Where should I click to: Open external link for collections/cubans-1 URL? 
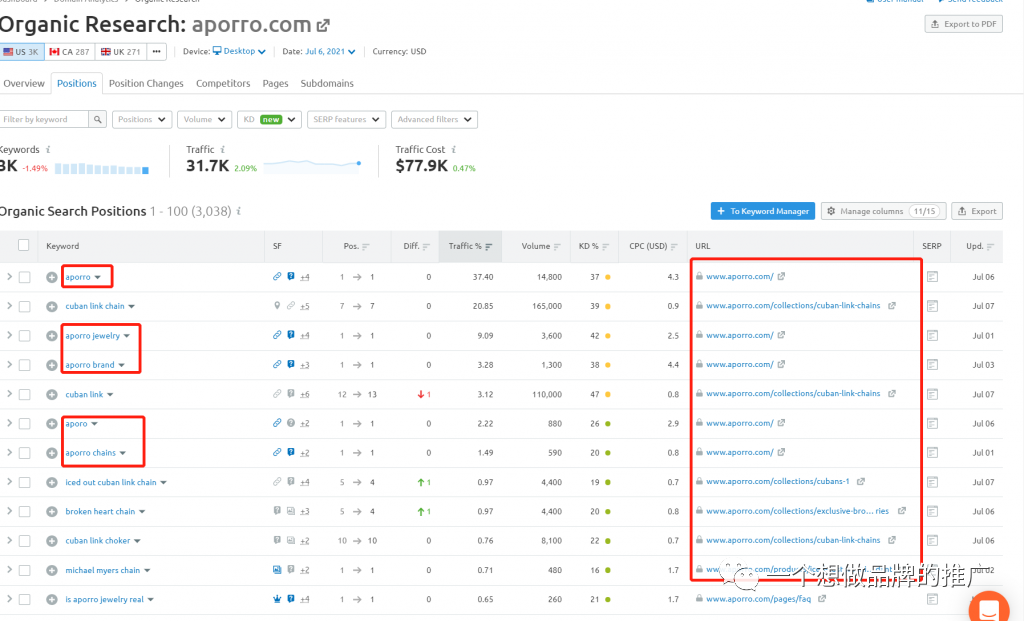pos(861,481)
